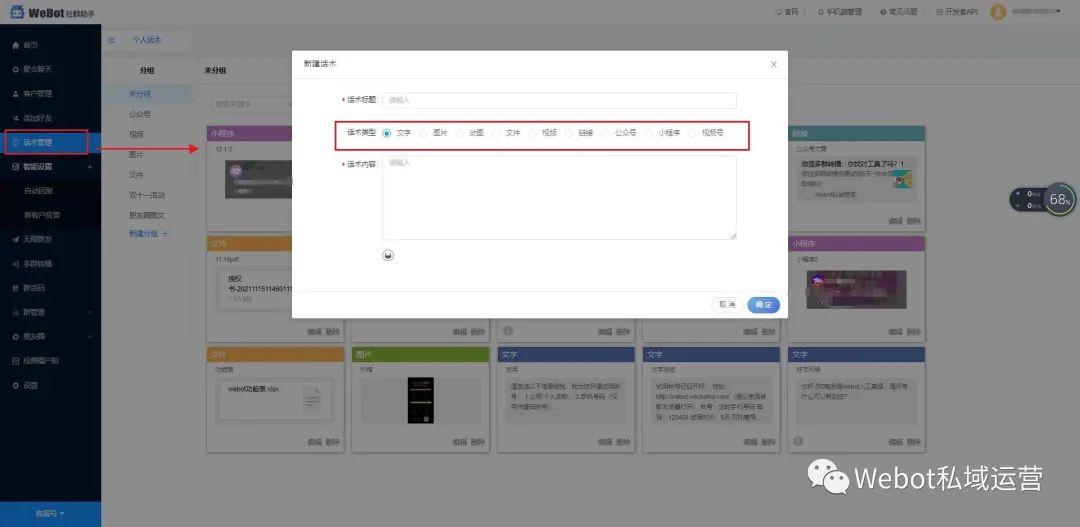
Task: Open 自动回复 under 智能设置
Action: tap(39, 191)
